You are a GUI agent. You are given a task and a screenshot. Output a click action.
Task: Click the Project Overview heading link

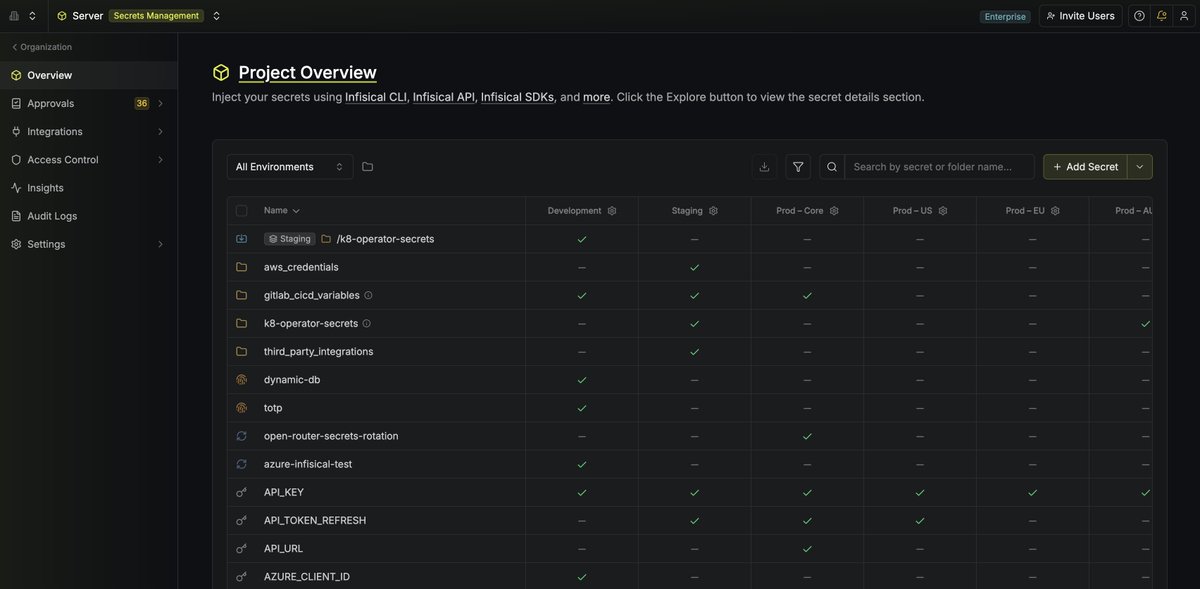point(308,73)
